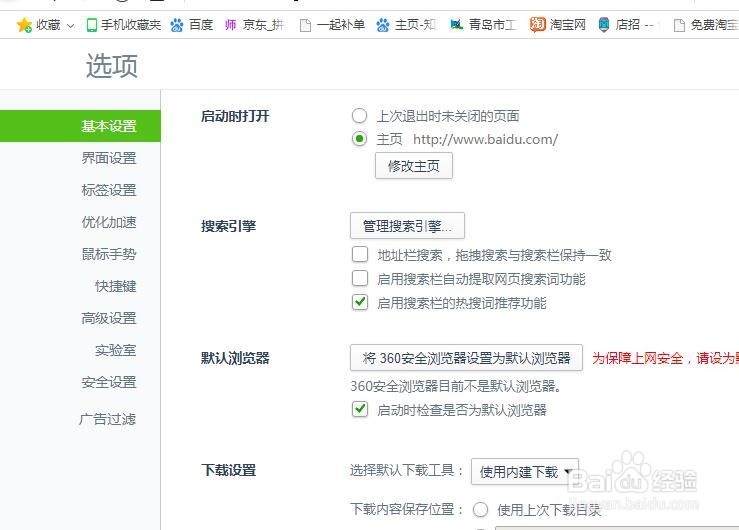Switch to 界面设置 settings
This screenshot has height=530, width=739.
tap(109, 158)
